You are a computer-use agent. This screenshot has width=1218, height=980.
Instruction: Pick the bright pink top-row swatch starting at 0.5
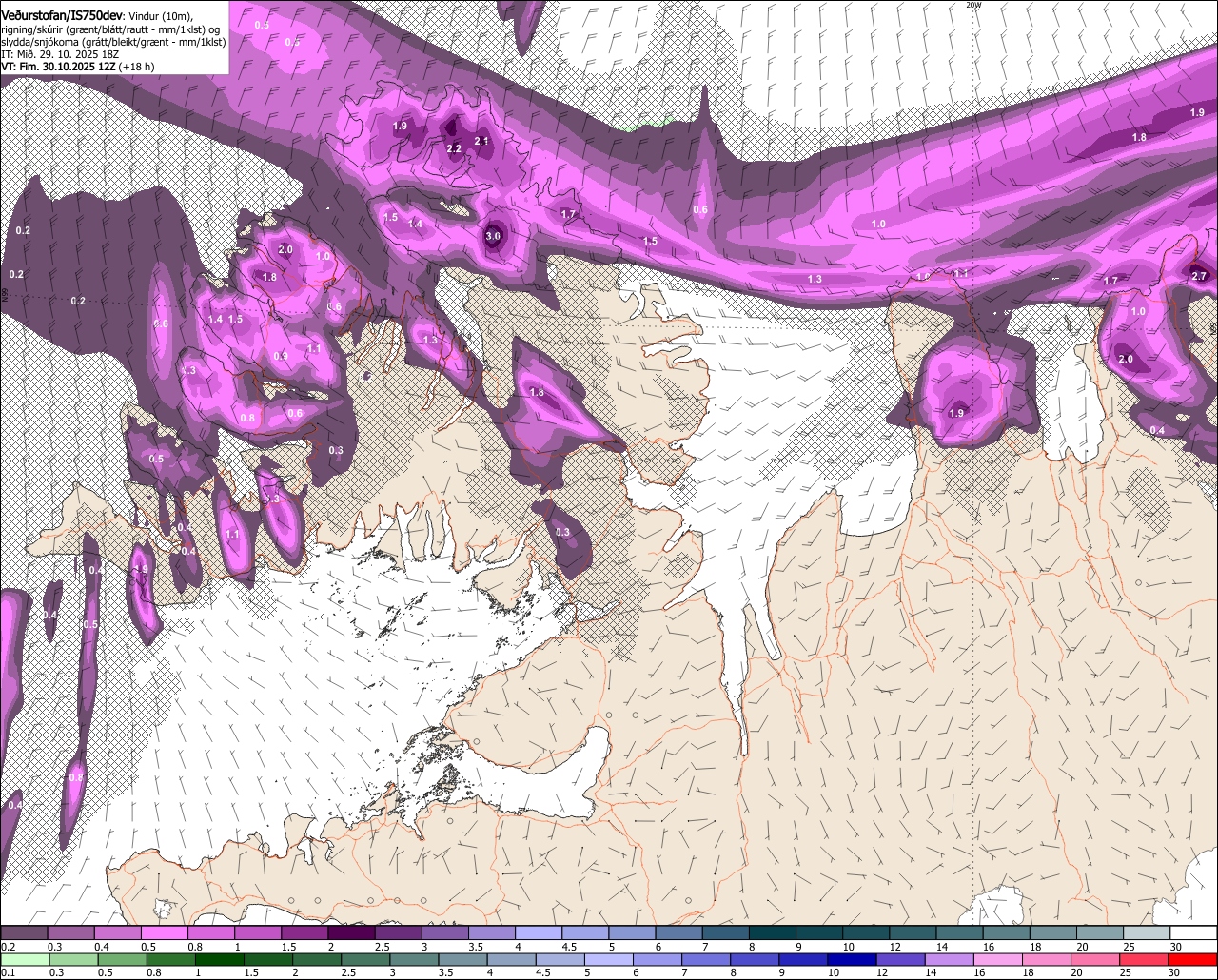tap(164, 932)
